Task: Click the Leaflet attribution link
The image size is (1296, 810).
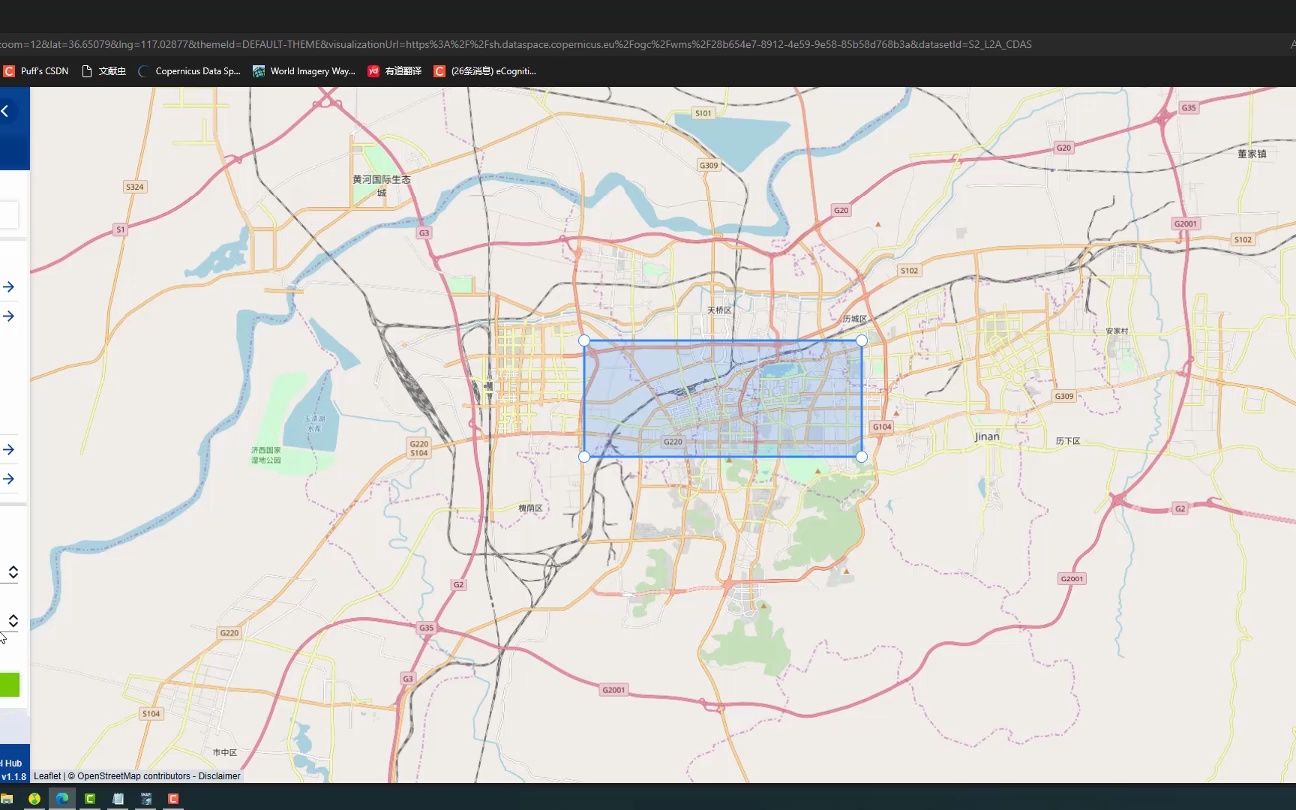Action: [47, 776]
